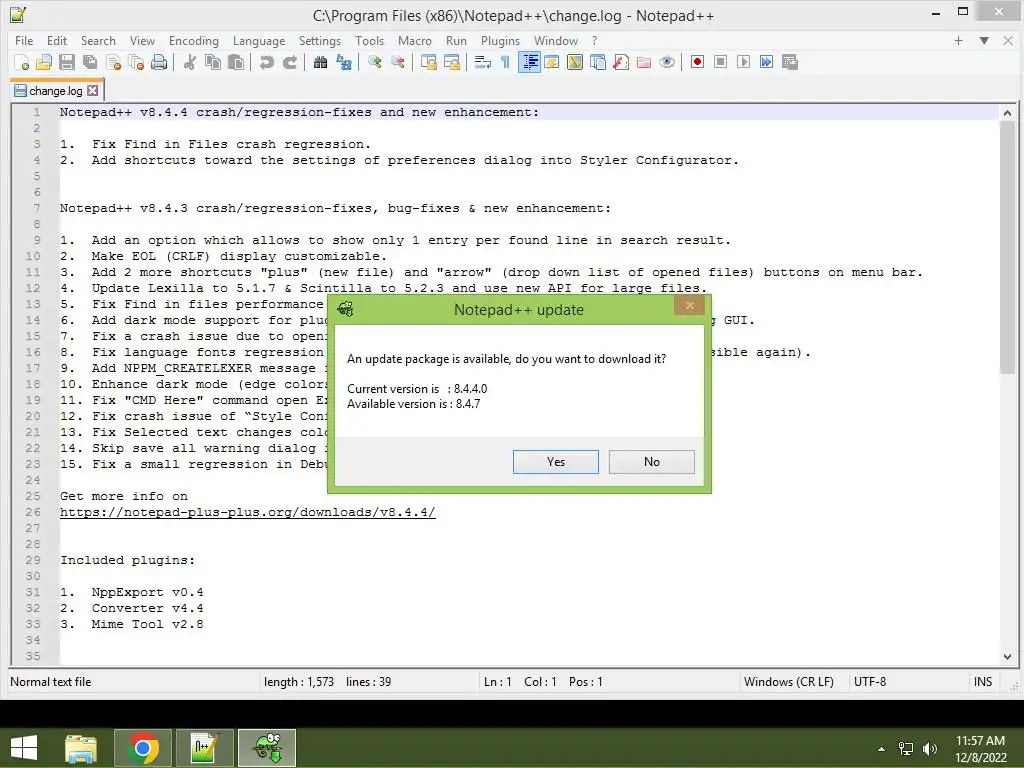This screenshot has width=1024, height=768.
Task: Open the Windows Start button
Action: [x=24, y=748]
